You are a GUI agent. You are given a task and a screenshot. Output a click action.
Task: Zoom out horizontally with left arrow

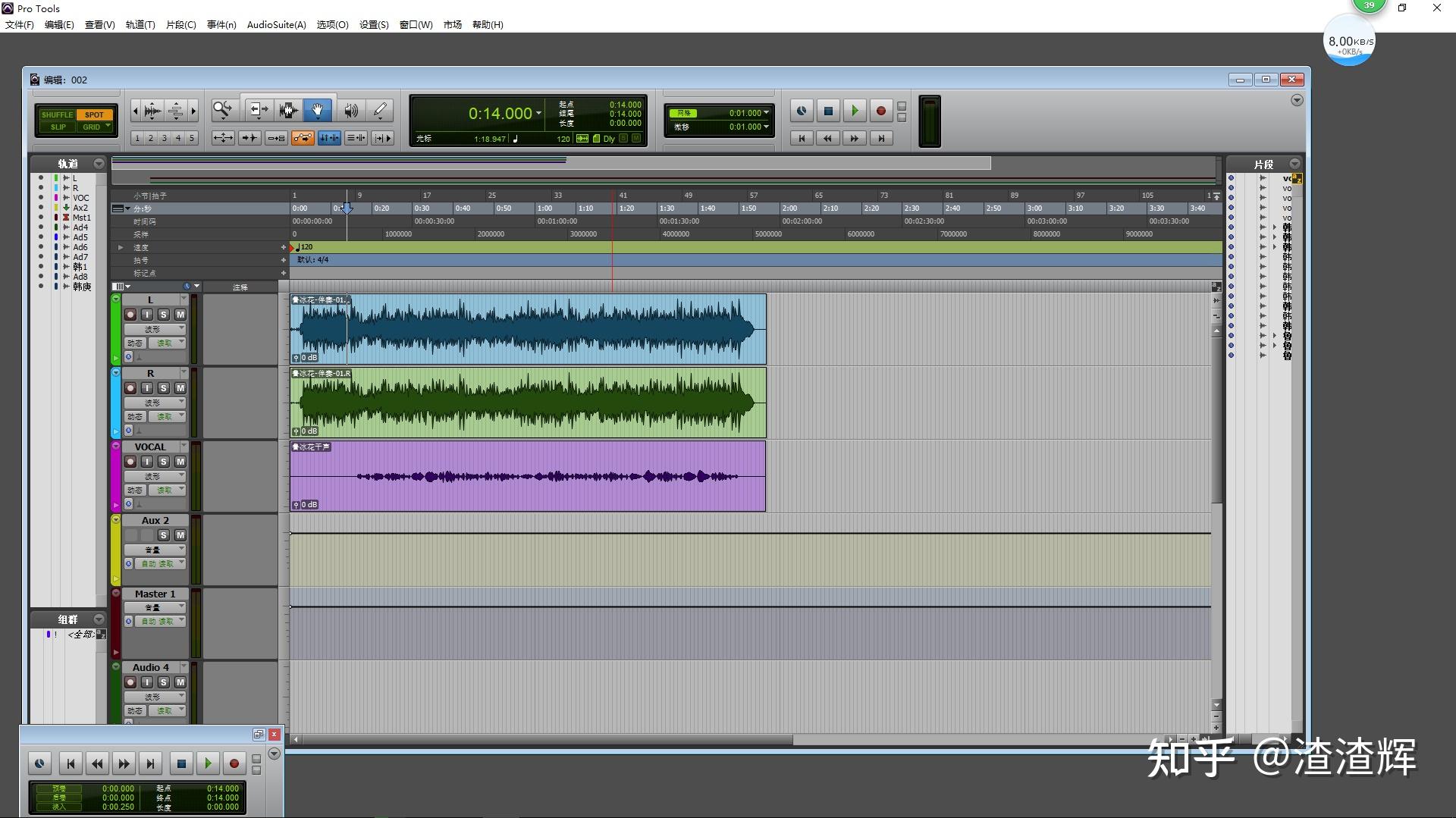click(136, 111)
